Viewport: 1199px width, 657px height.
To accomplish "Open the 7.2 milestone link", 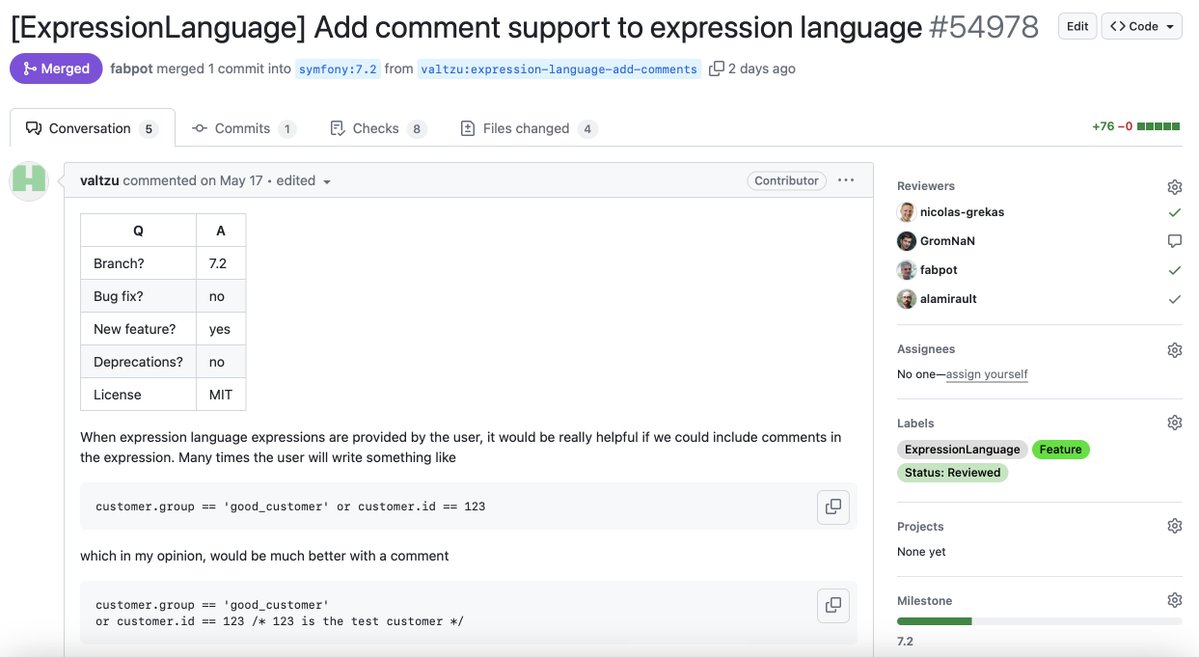I will [x=905, y=642].
